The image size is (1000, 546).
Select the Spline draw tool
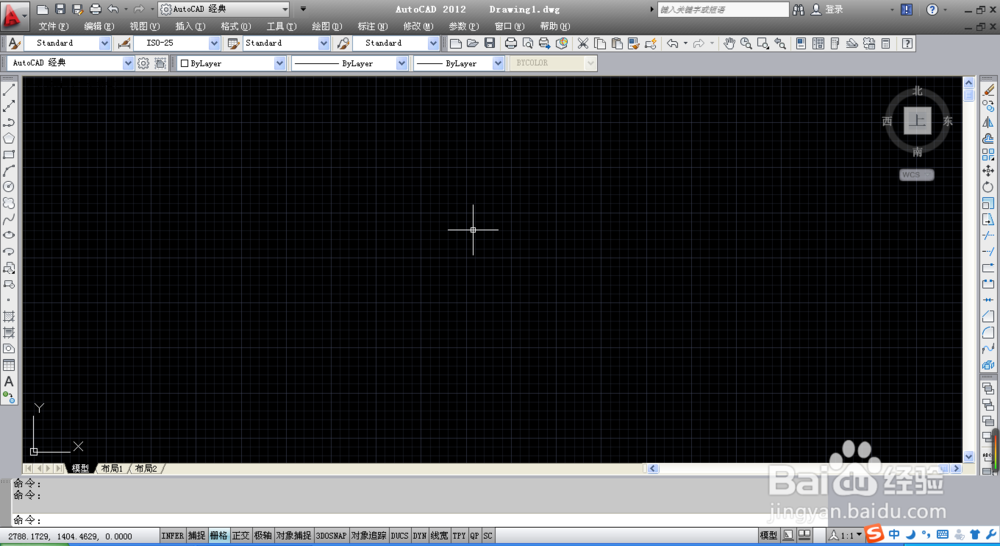pos(9,219)
